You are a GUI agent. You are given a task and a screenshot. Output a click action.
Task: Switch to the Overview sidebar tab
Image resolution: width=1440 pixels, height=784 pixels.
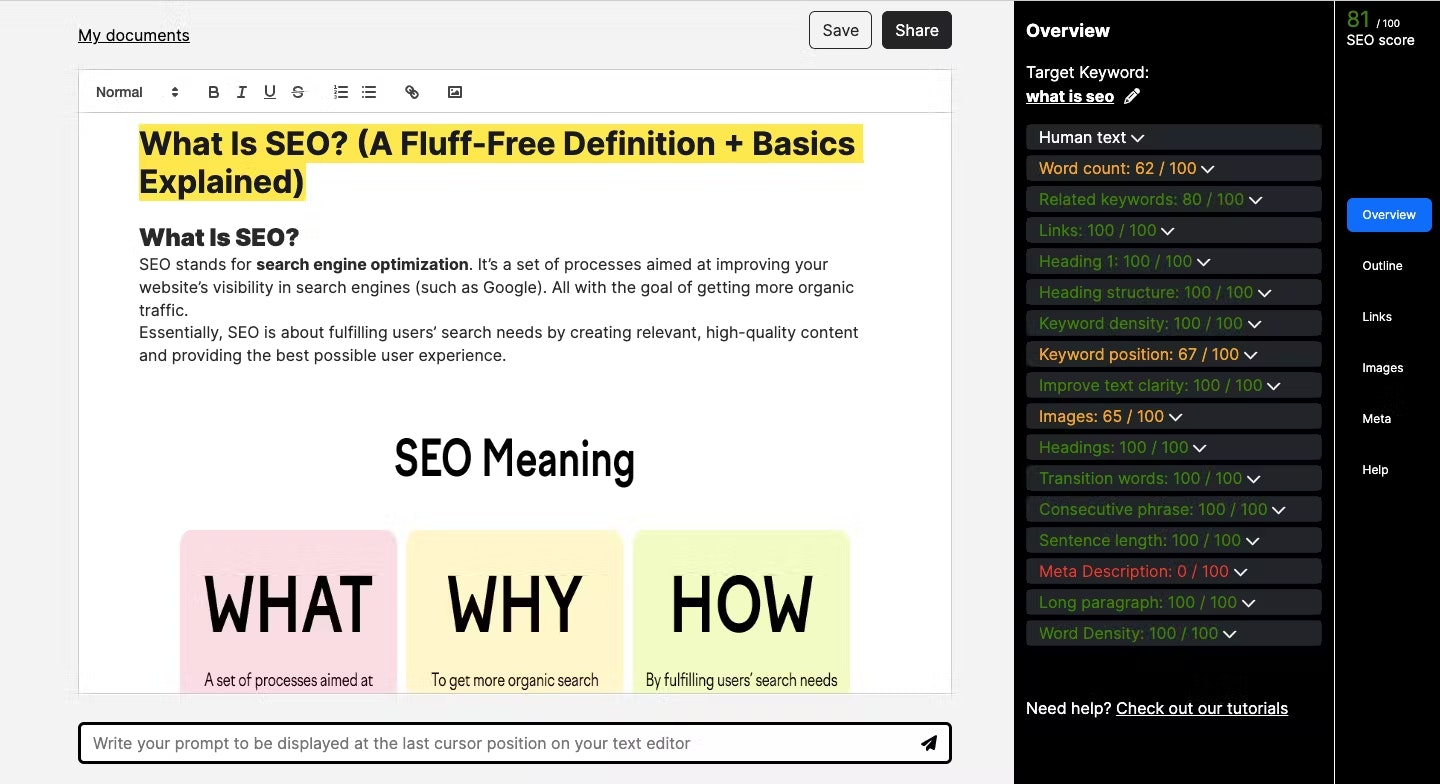point(1389,215)
